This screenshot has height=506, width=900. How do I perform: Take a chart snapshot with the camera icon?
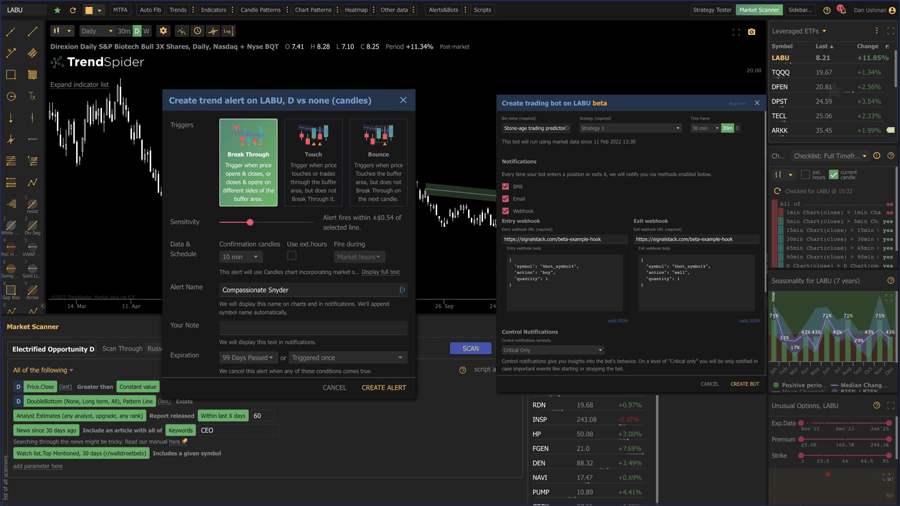[x=751, y=32]
